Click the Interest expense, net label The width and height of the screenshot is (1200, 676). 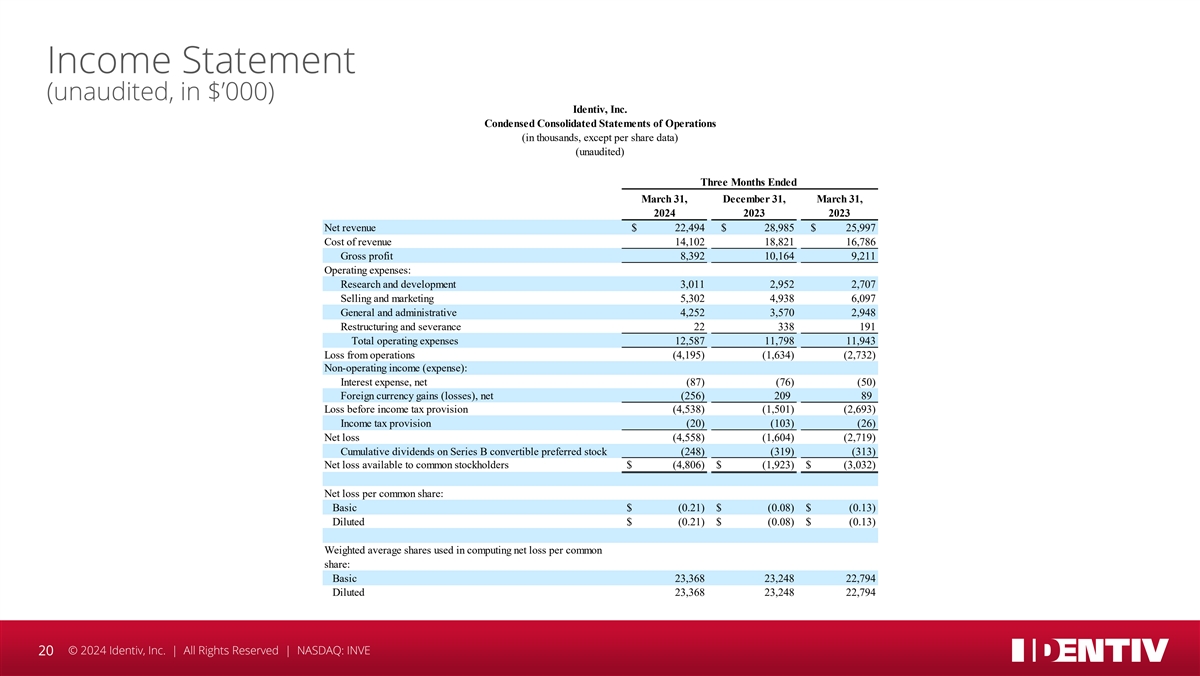384,382
